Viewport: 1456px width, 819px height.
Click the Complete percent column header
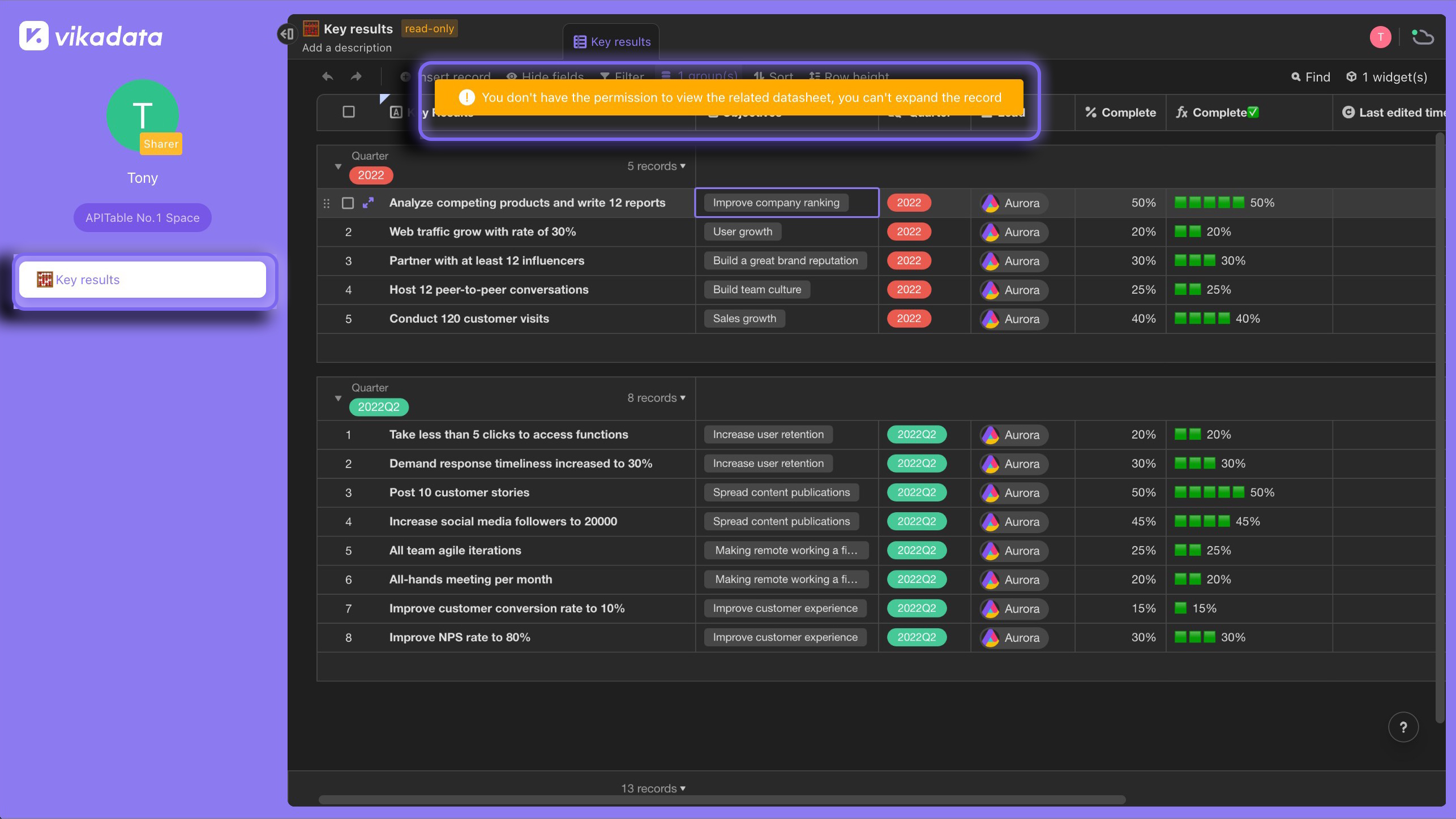[1120, 113]
